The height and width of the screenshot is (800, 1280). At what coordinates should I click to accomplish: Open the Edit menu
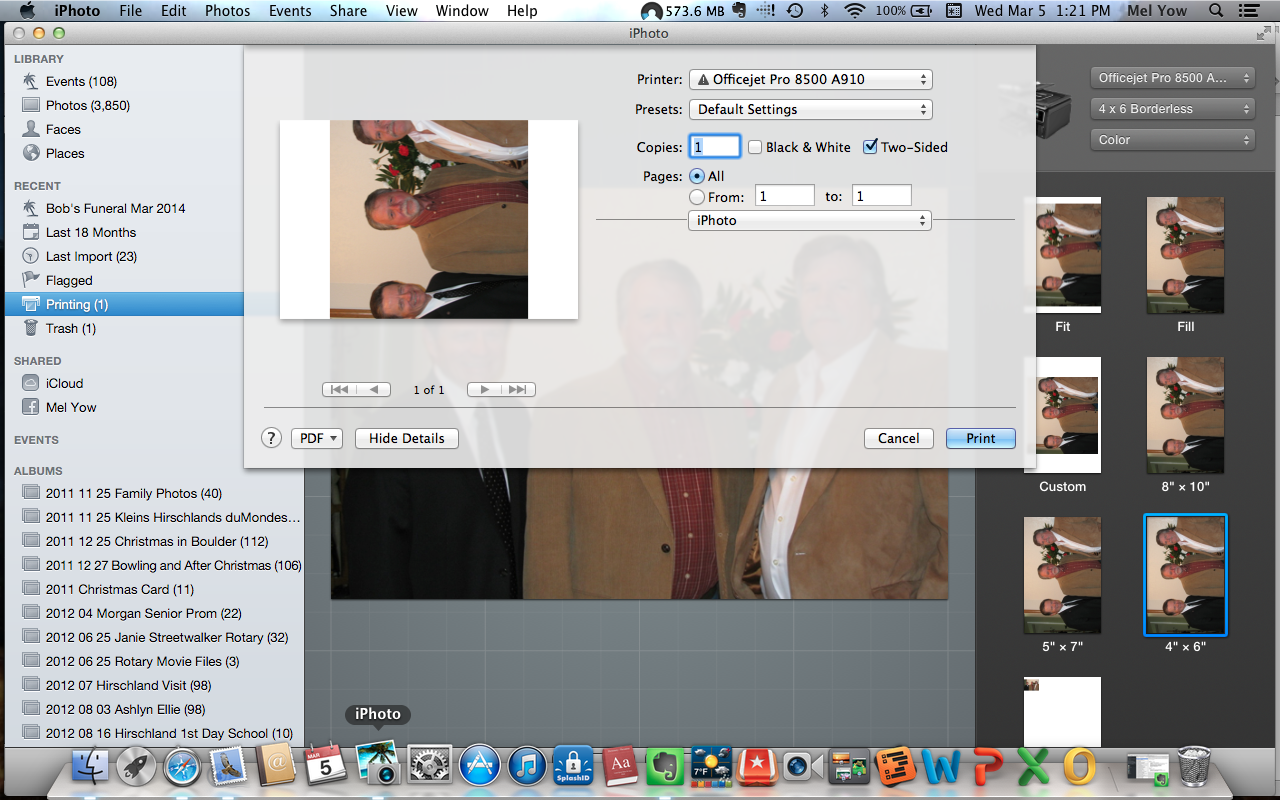174,11
